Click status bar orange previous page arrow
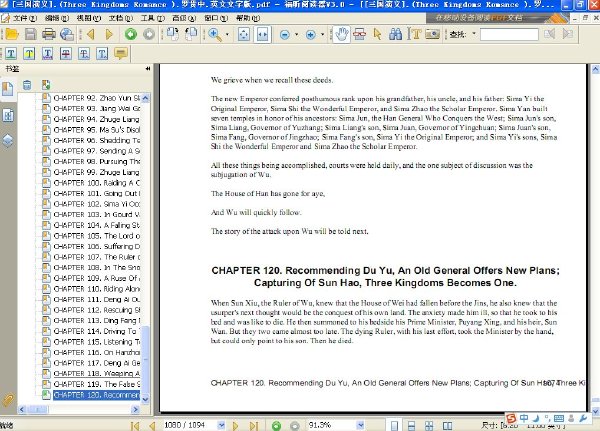 [152, 426]
